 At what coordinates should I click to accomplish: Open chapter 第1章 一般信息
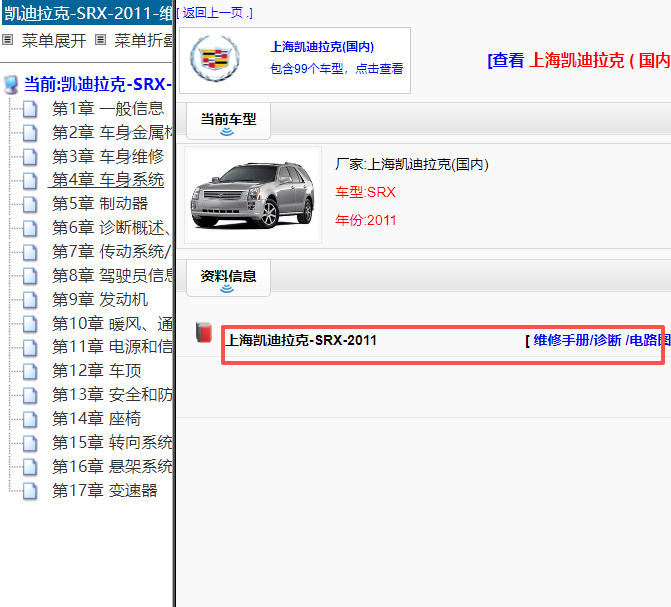click(108, 109)
